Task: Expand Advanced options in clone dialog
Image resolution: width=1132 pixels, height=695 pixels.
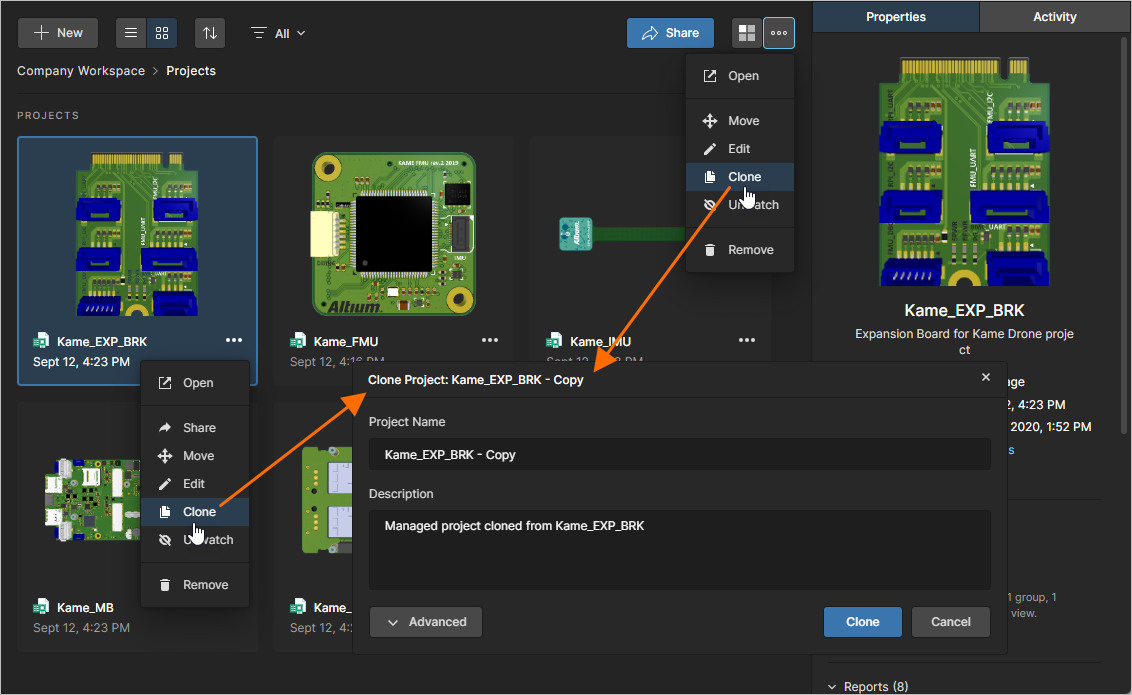Action: 426,622
